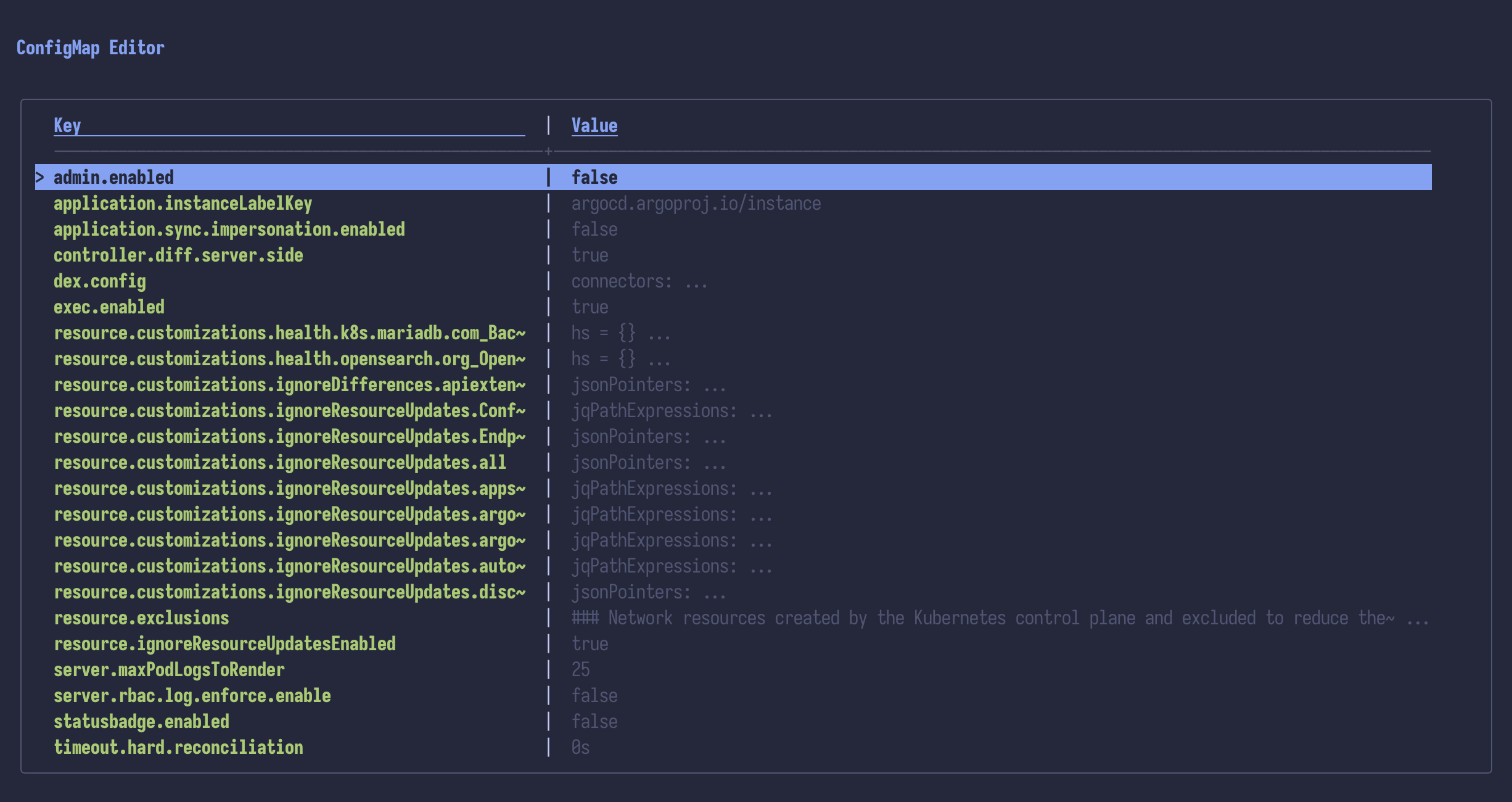Screen dimensions: 1512x802
Task: Toggle application.sync.impersonation.enabled value
Action: (x=594, y=229)
